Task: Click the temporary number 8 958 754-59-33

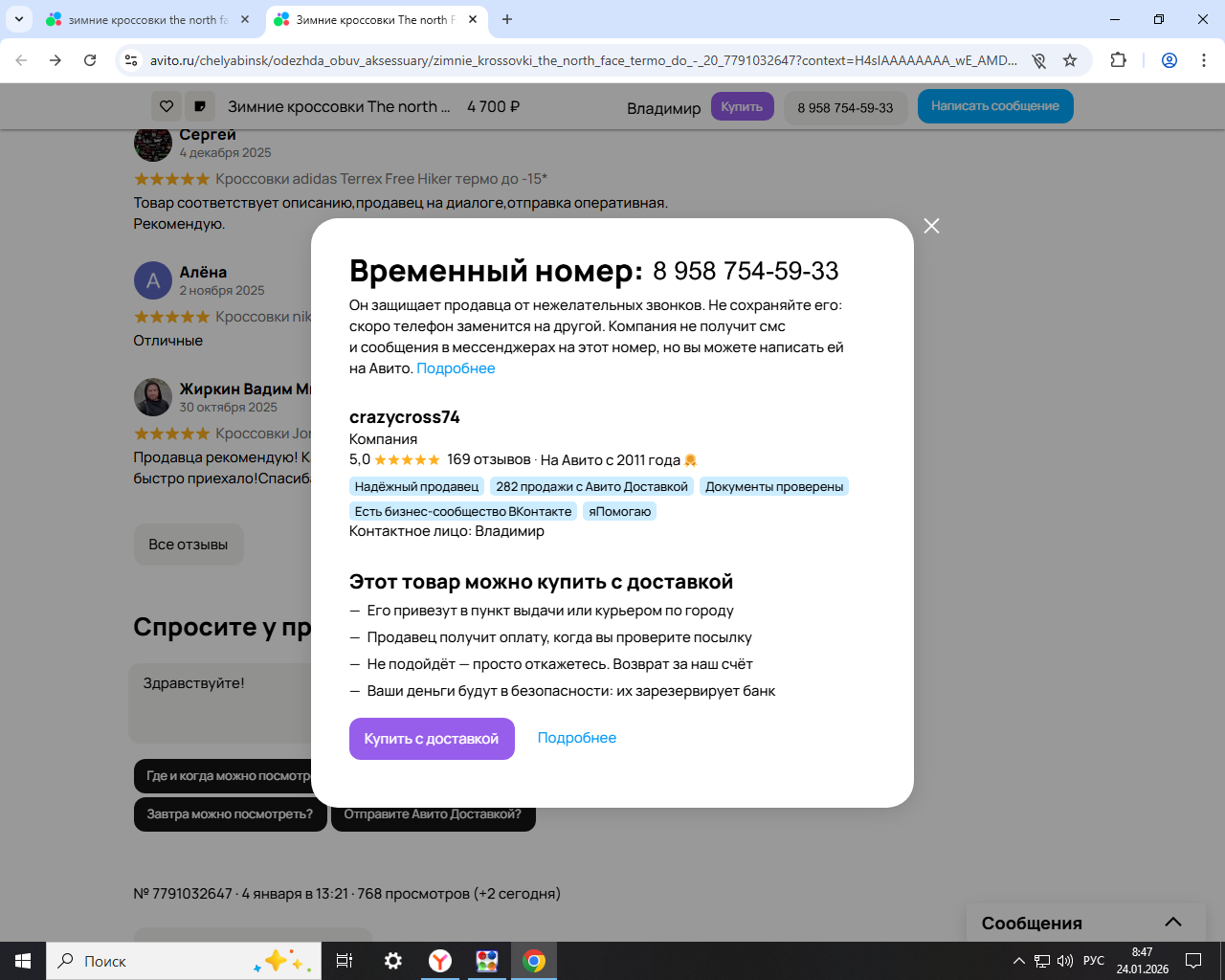Action: coord(746,272)
